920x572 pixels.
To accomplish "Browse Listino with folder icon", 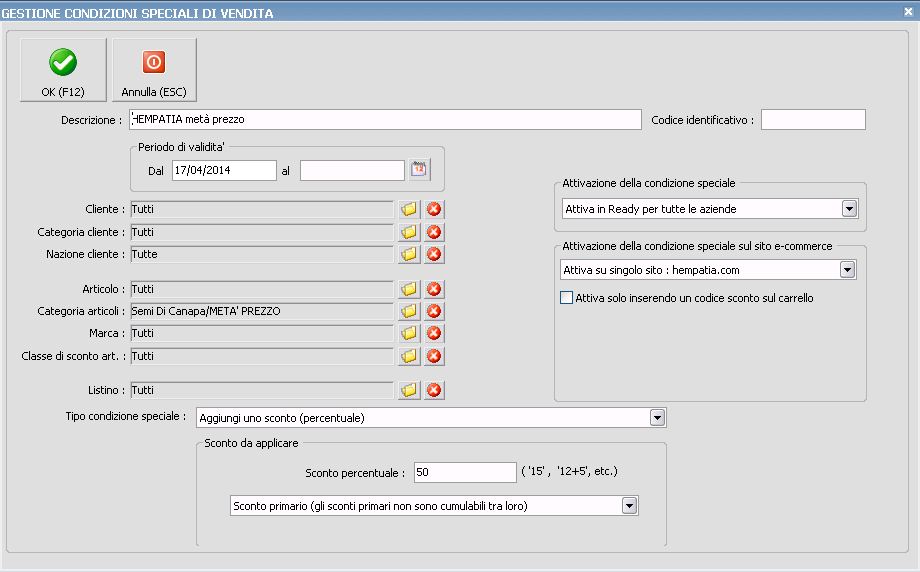I will pos(408,390).
